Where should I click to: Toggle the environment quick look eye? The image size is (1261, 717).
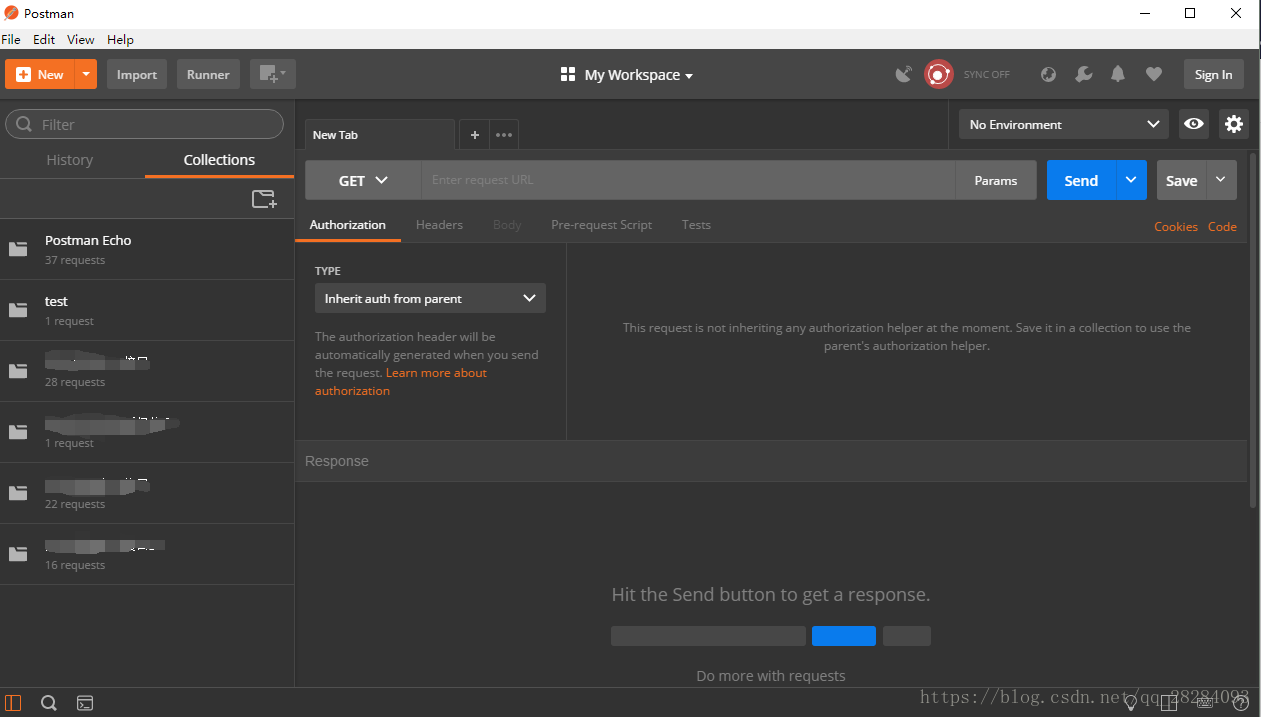(x=1194, y=124)
